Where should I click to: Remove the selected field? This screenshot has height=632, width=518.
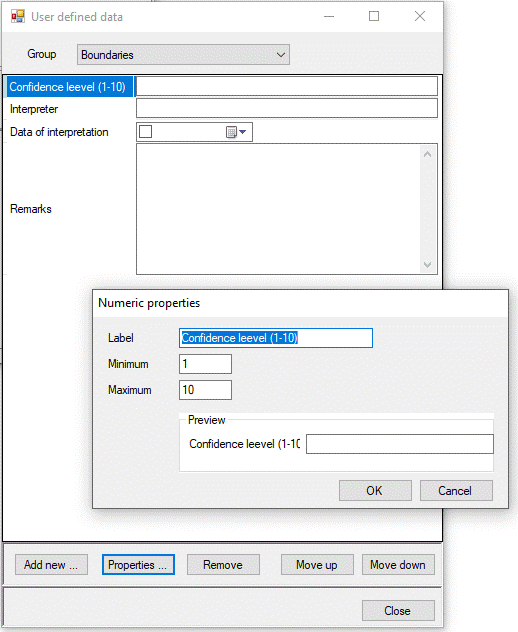(223, 565)
